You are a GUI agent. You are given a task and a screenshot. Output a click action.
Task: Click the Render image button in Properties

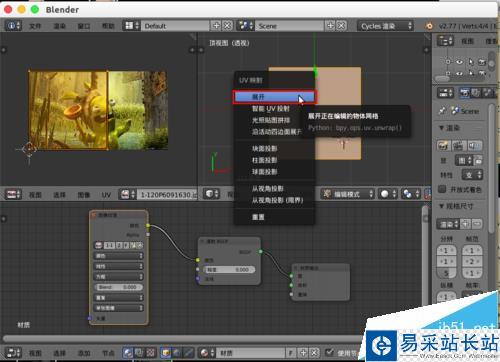pos(444,146)
